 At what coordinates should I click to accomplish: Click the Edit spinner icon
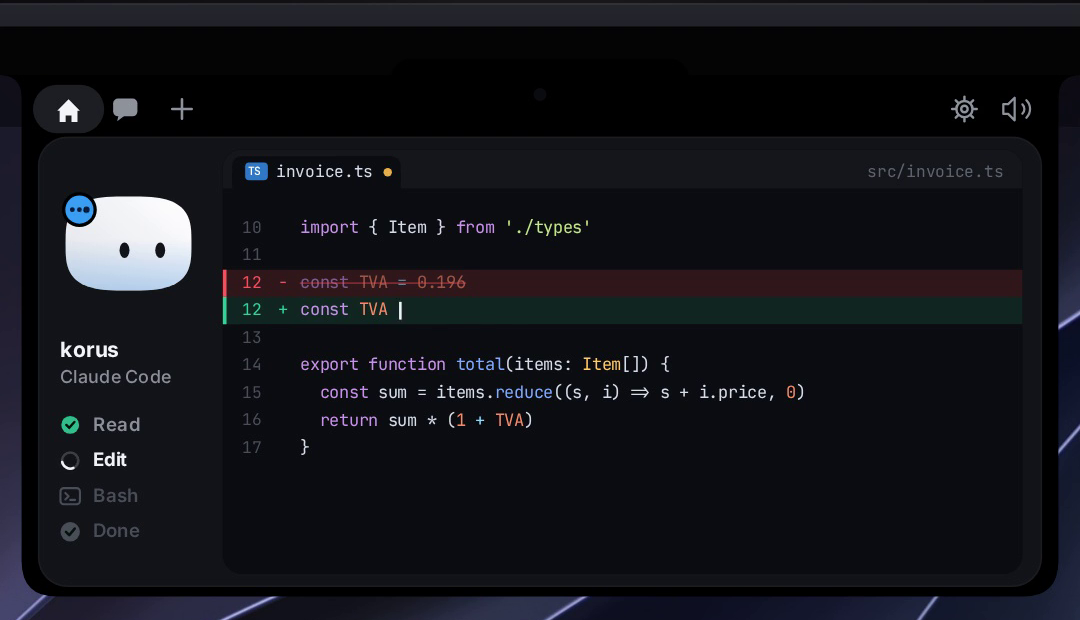[x=70, y=460]
